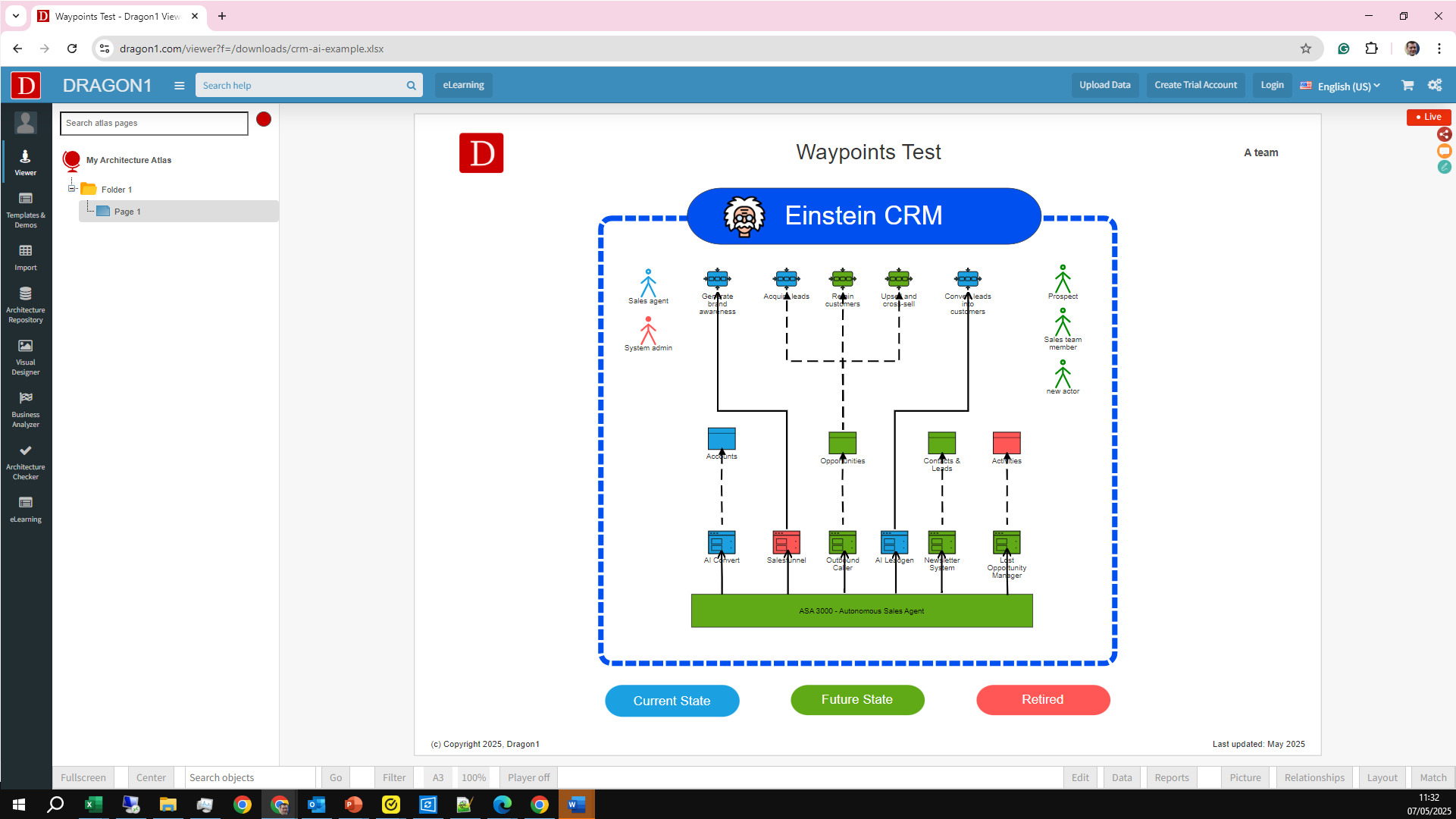1456x819 pixels.
Task: Click the AI Convert application icon
Action: (722, 543)
